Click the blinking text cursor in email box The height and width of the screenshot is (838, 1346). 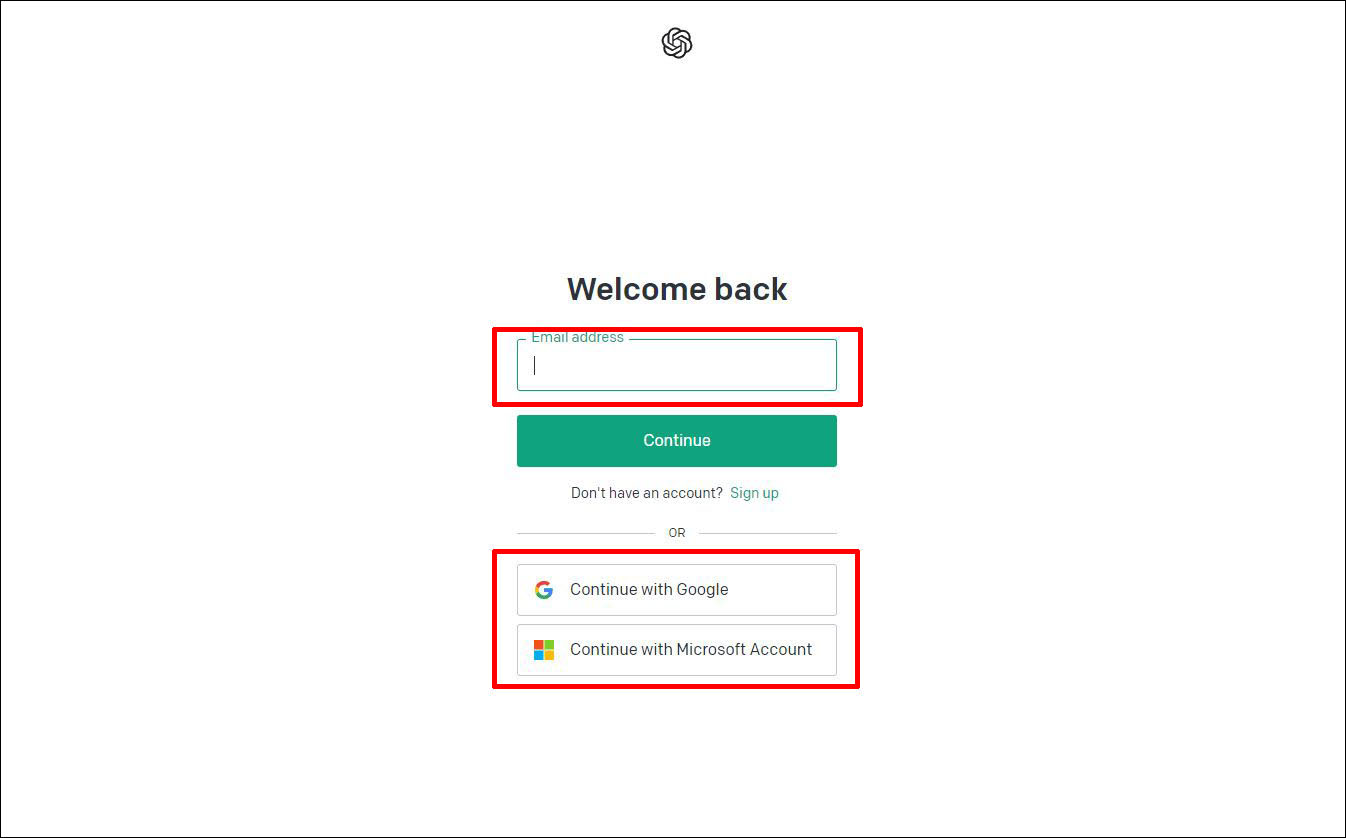(x=534, y=365)
